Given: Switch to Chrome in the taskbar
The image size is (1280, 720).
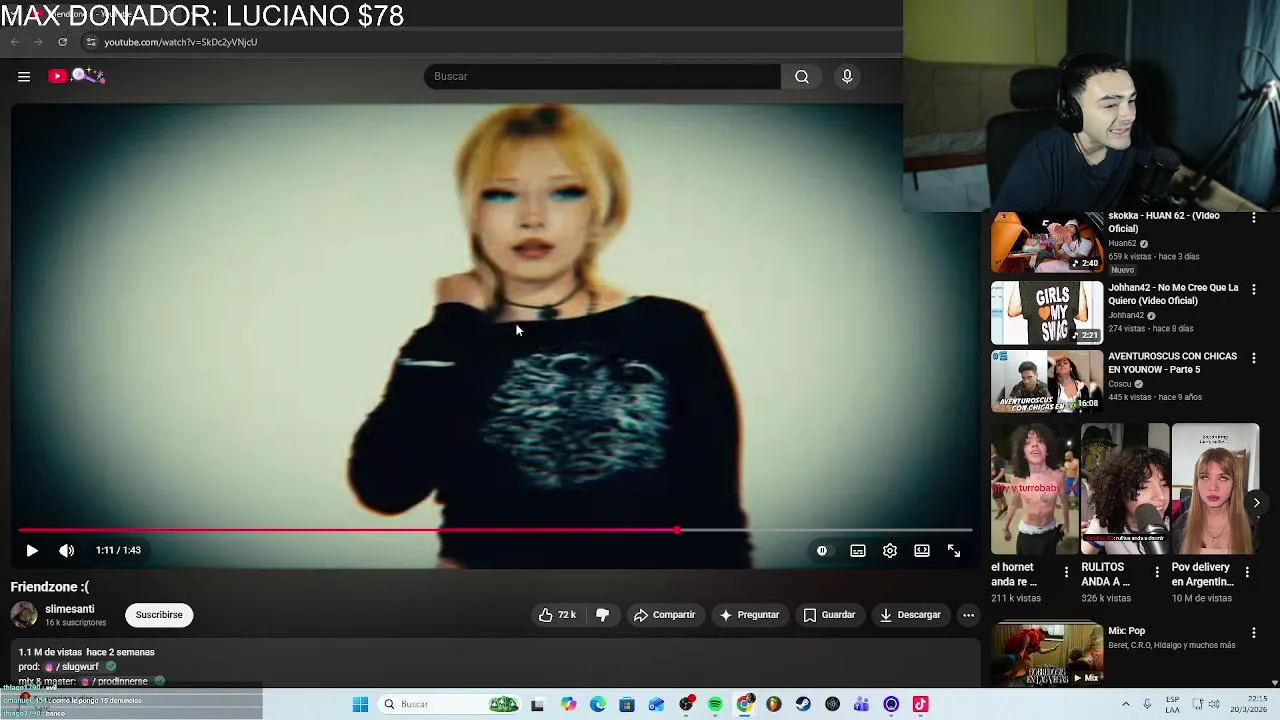Looking at the screenshot, I should 745,704.
